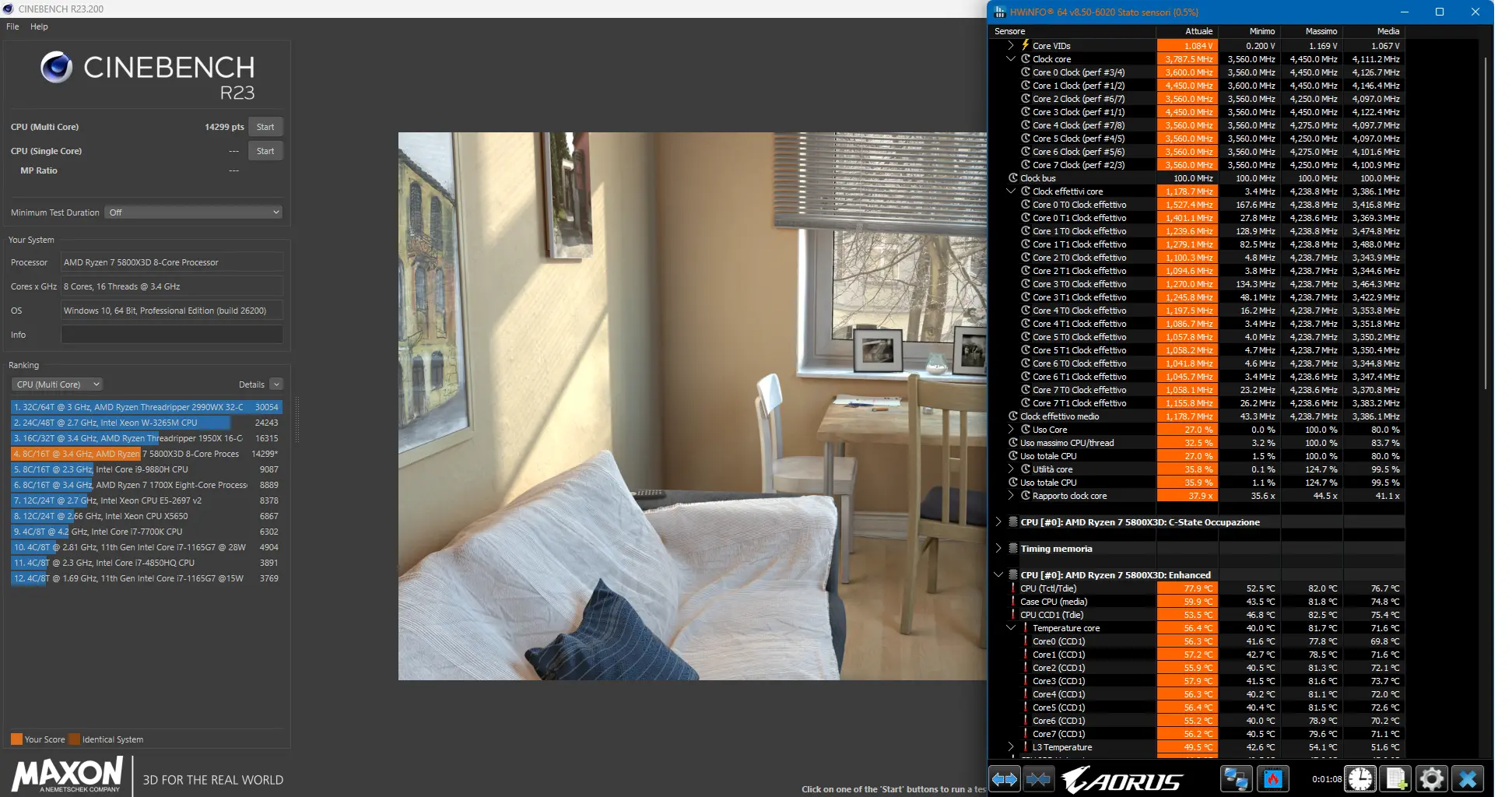Click the icon beside Rapporto clock core
Screen dimensions: 1512x797
click(1026, 495)
